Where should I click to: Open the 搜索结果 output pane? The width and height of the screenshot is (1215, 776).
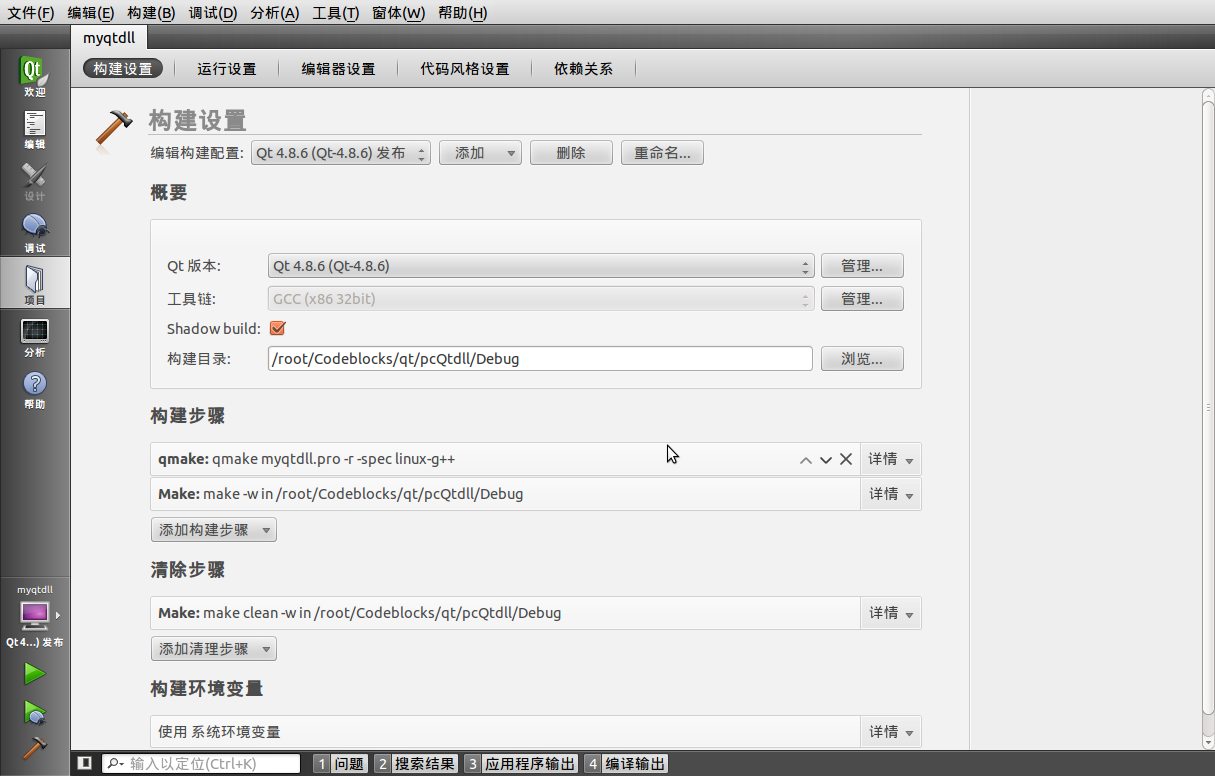(416, 764)
